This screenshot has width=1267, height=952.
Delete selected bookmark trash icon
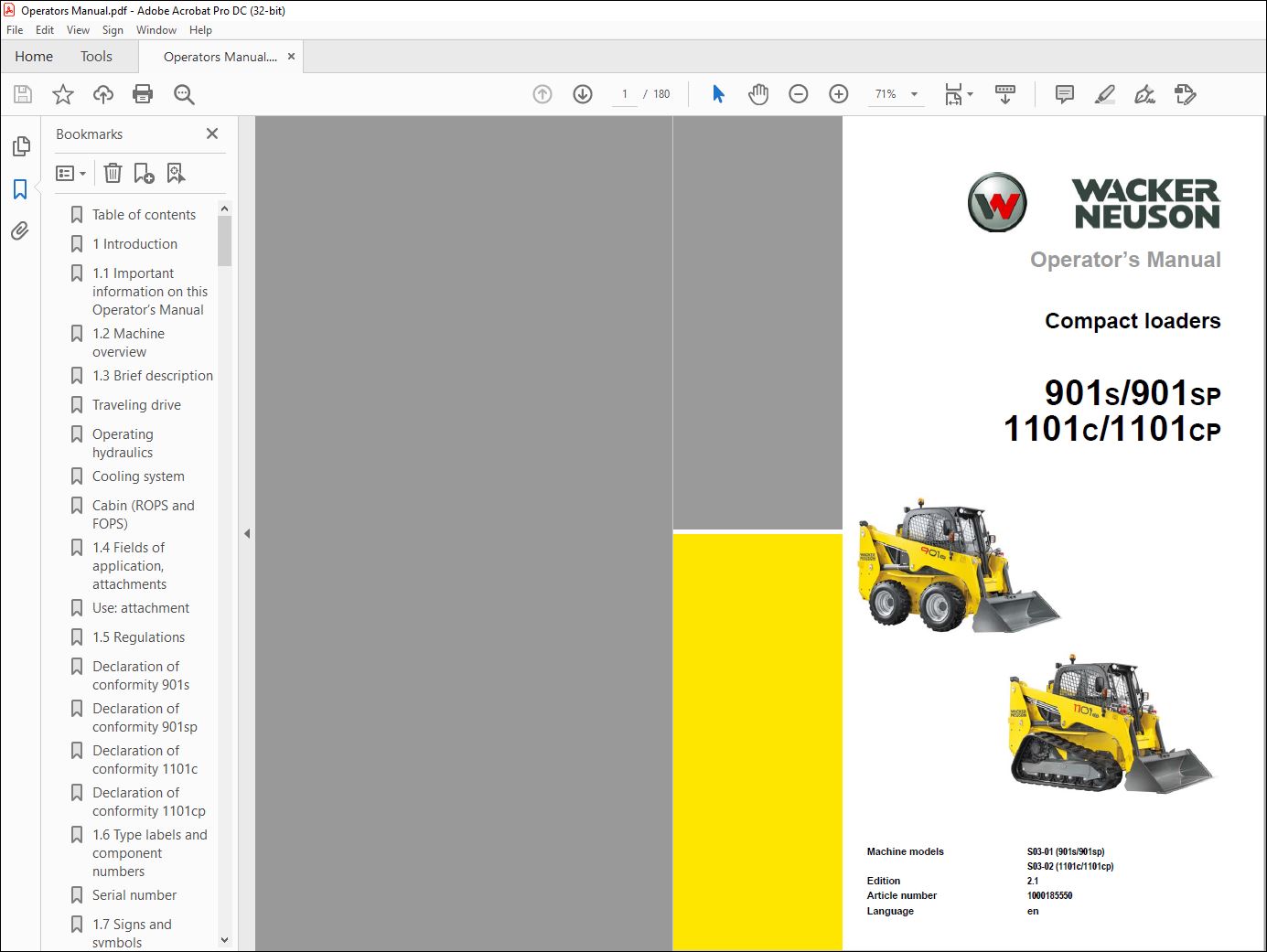click(113, 173)
